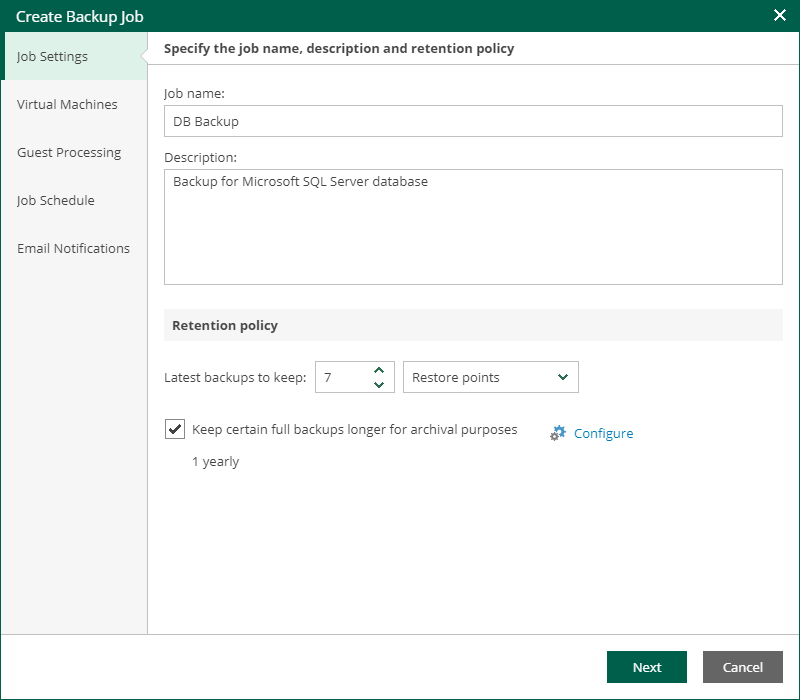Return to the Job Settings step
This screenshot has height=700, width=800.
pyautogui.click(x=52, y=56)
